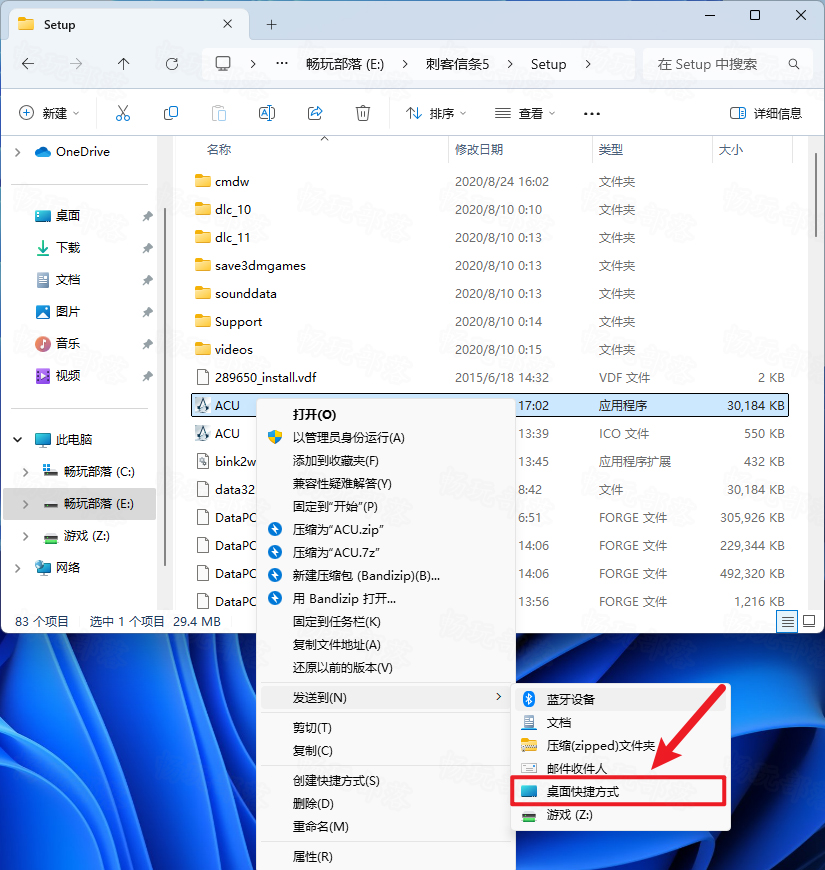Open a new tab with plus button
Image resolution: width=825 pixels, height=870 pixels.
click(271, 24)
